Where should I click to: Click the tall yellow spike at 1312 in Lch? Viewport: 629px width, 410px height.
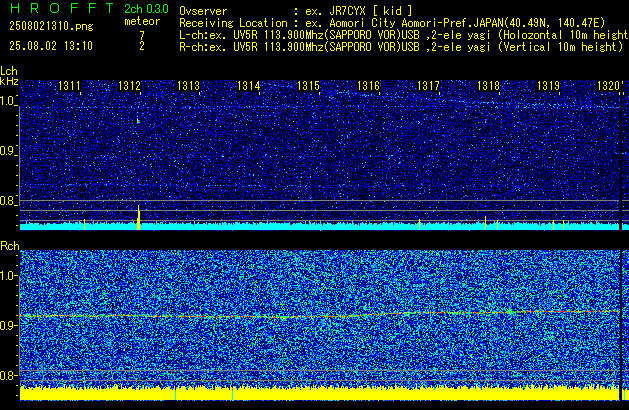(139, 217)
